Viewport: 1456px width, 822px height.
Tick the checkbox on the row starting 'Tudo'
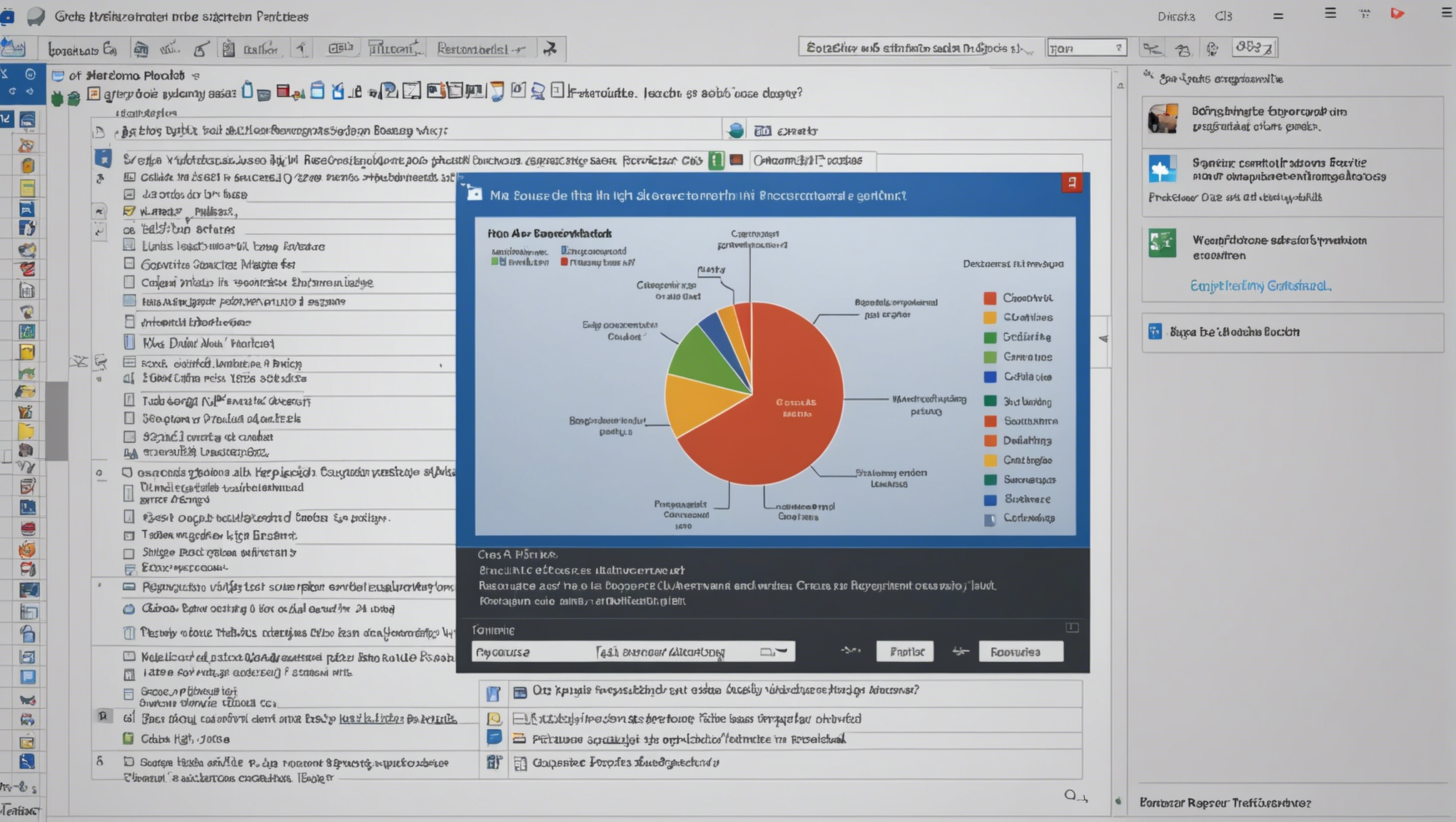129,400
